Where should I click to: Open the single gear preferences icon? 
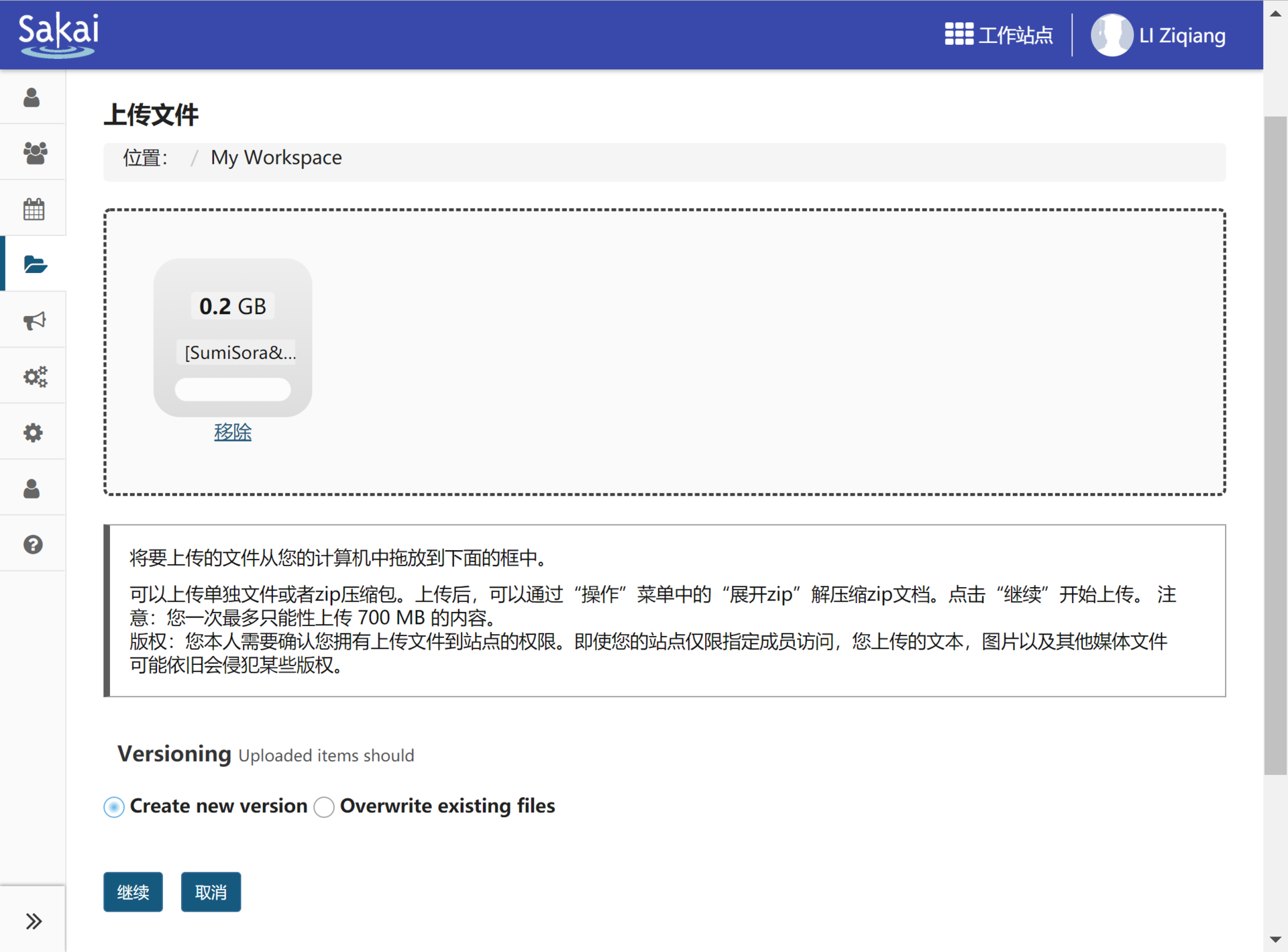[33, 433]
